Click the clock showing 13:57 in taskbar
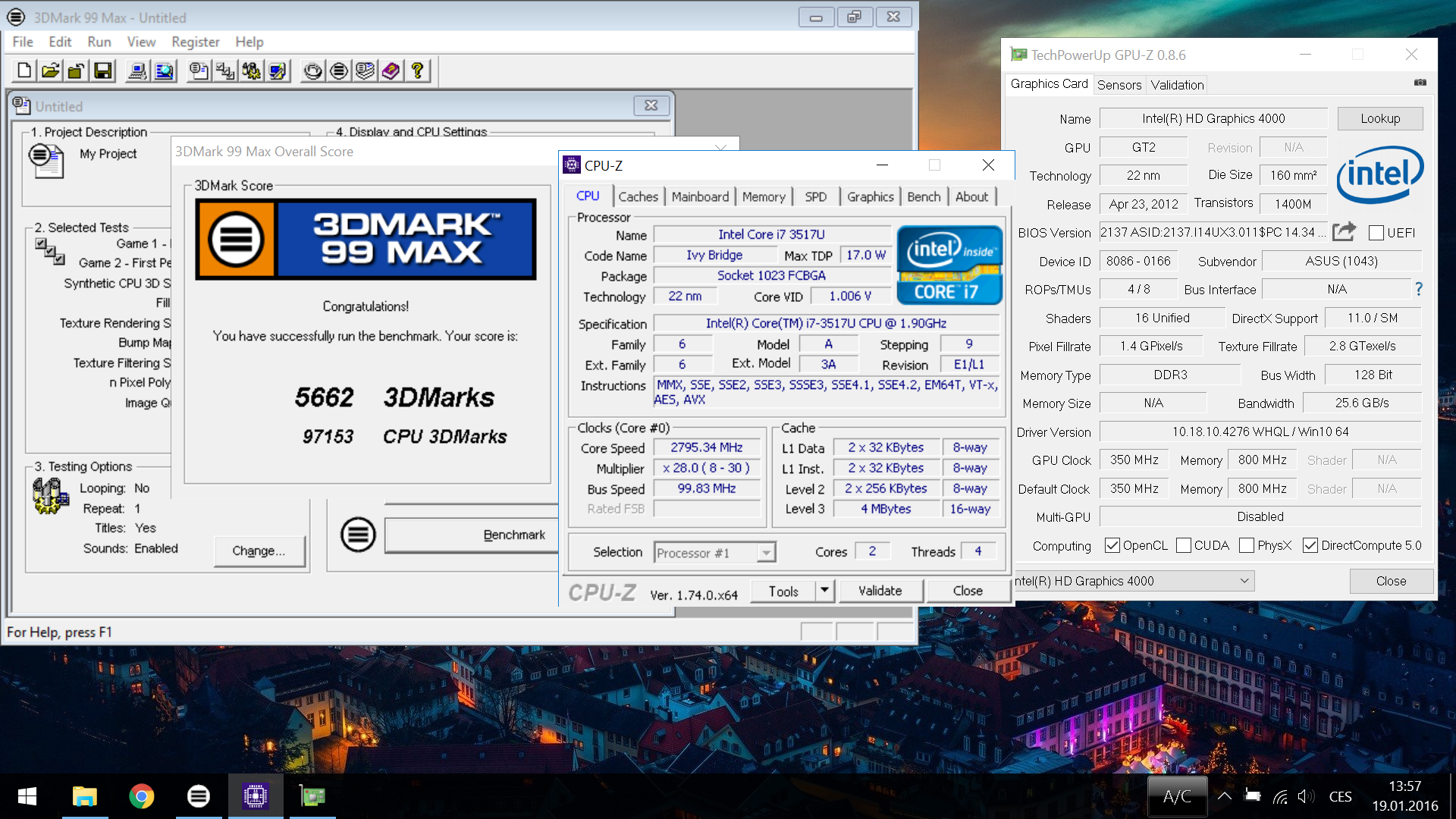 coord(1404,786)
